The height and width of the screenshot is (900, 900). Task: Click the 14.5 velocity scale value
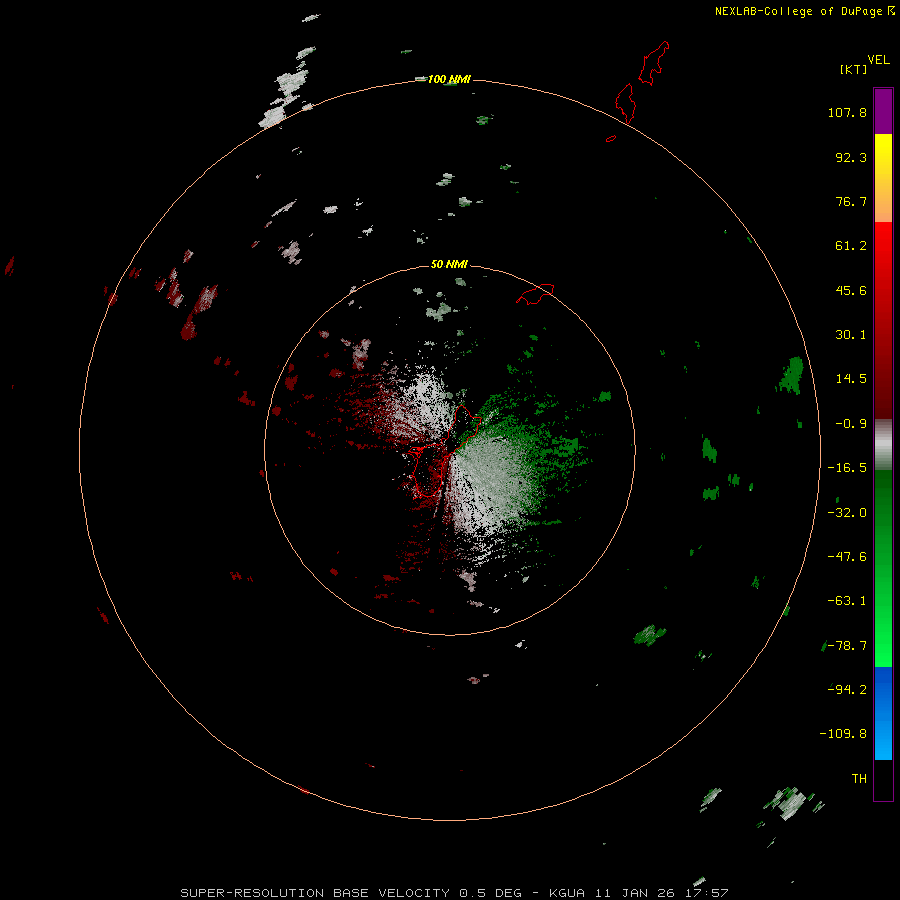tap(851, 379)
